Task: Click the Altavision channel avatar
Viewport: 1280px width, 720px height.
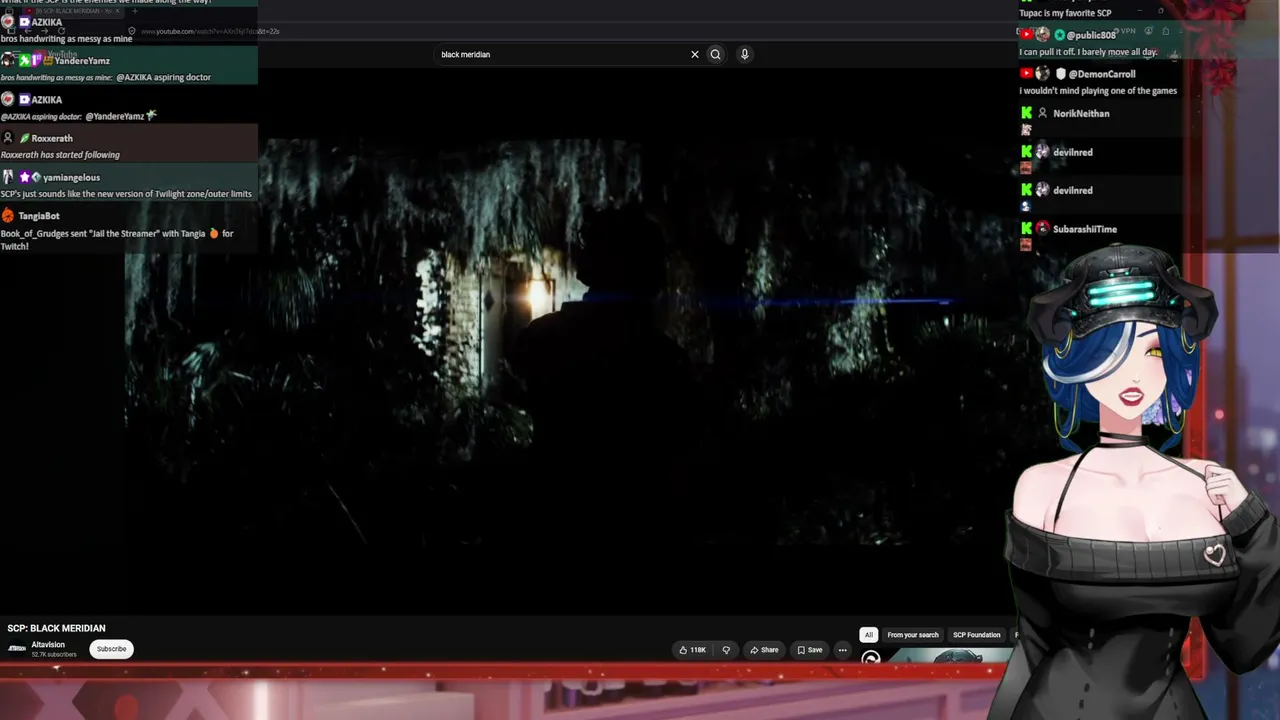Action: click(17, 649)
